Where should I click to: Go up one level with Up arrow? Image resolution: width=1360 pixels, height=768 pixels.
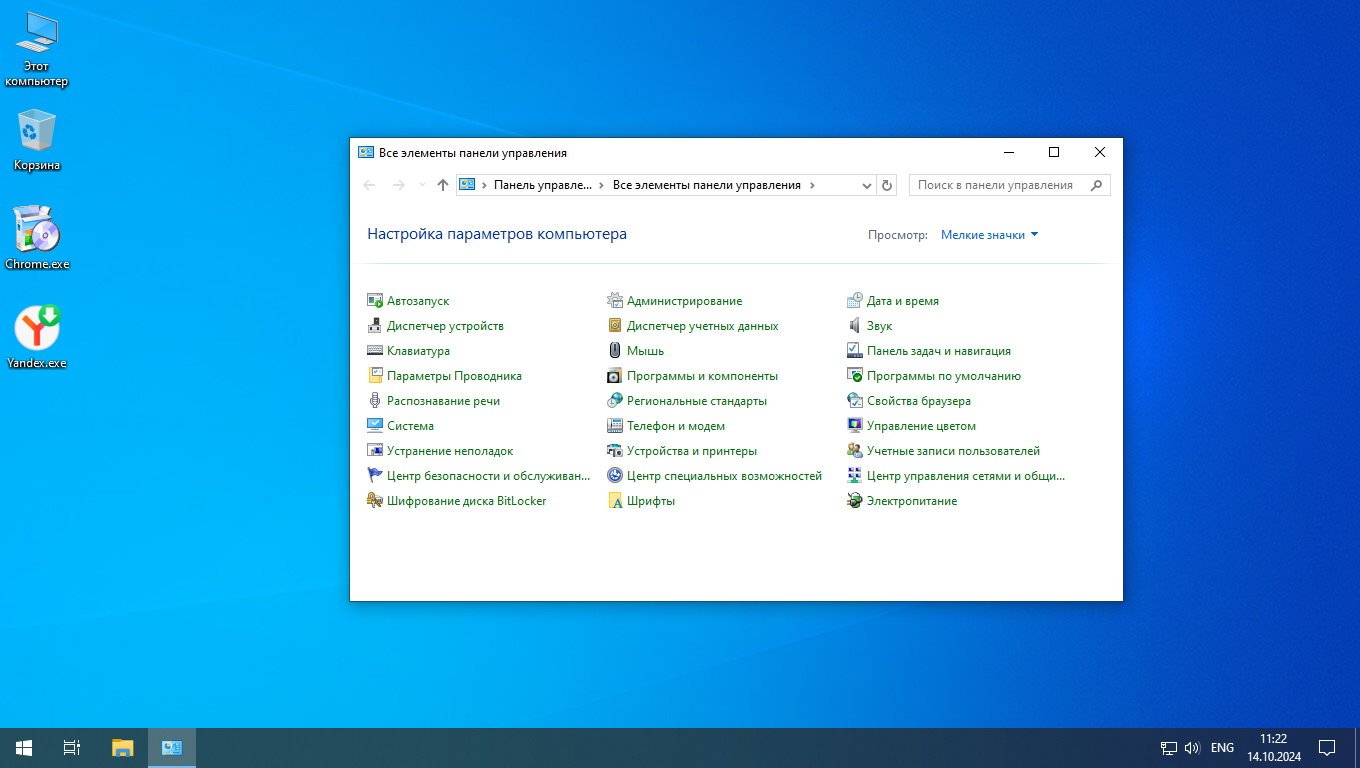tap(443, 185)
